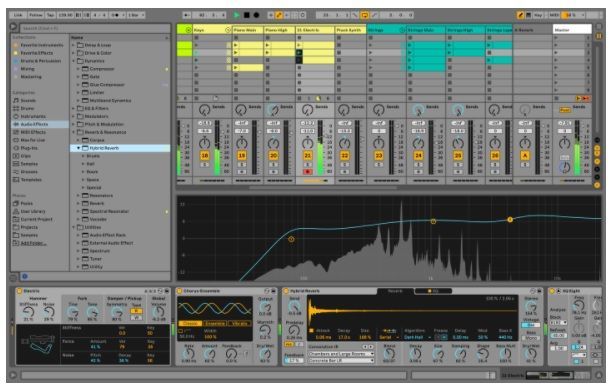
Task: Toggle the Chorus-Ensemble device on/off
Action: point(180,291)
